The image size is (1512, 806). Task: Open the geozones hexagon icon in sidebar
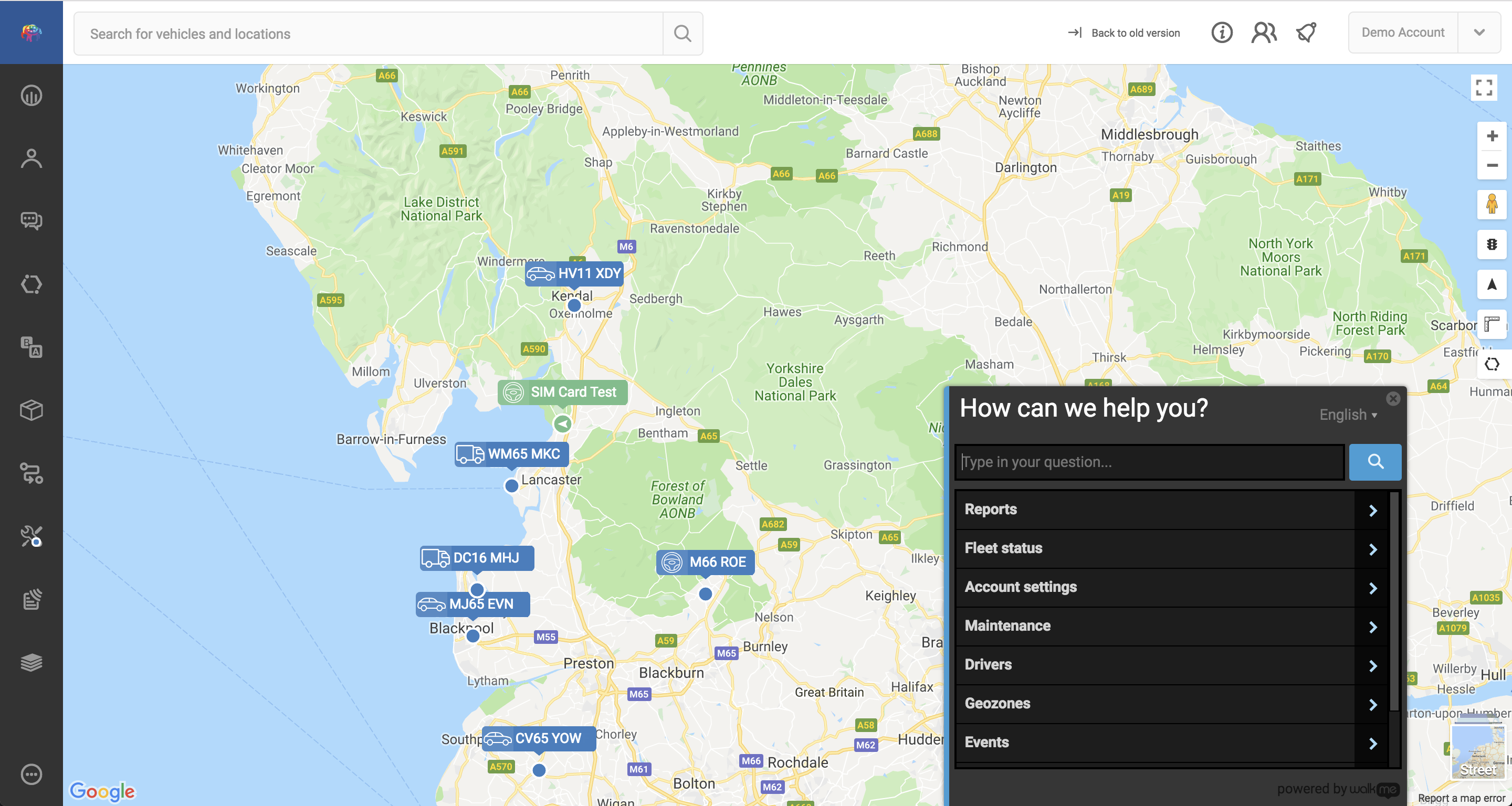[x=31, y=284]
